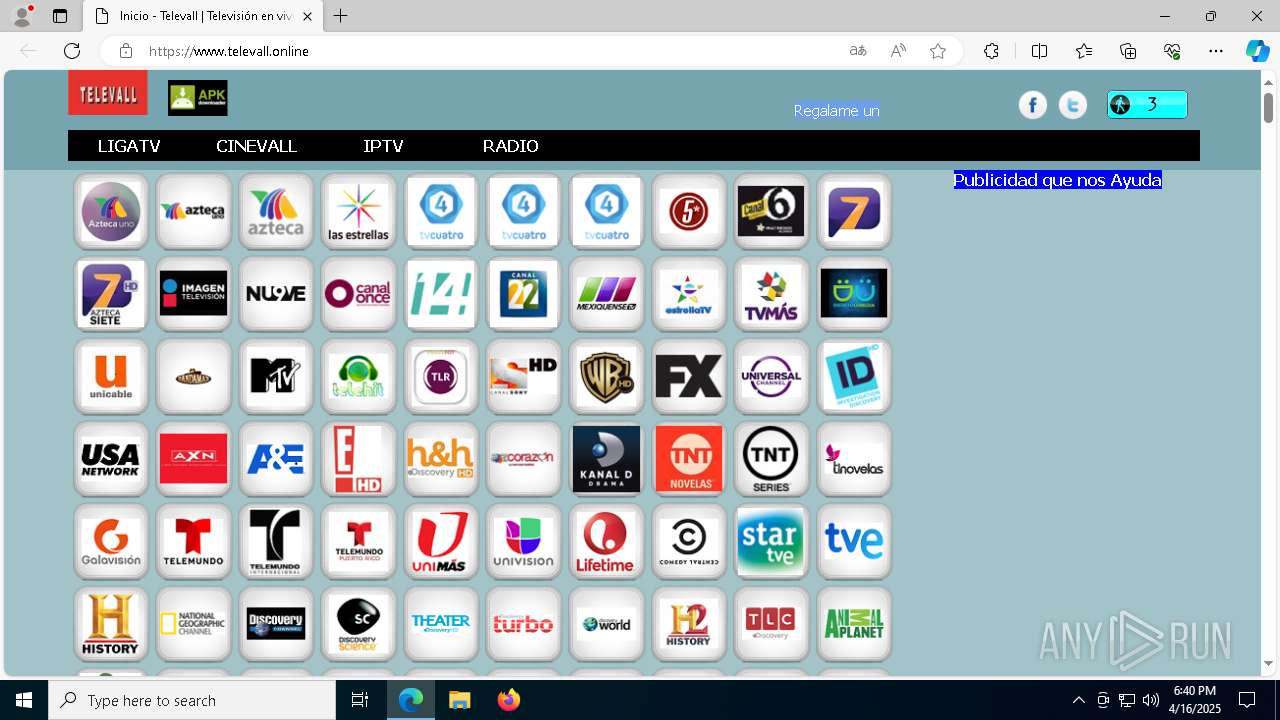Open the Favorites list button
The width and height of the screenshot is (1280, 720).
point(1084,51)
